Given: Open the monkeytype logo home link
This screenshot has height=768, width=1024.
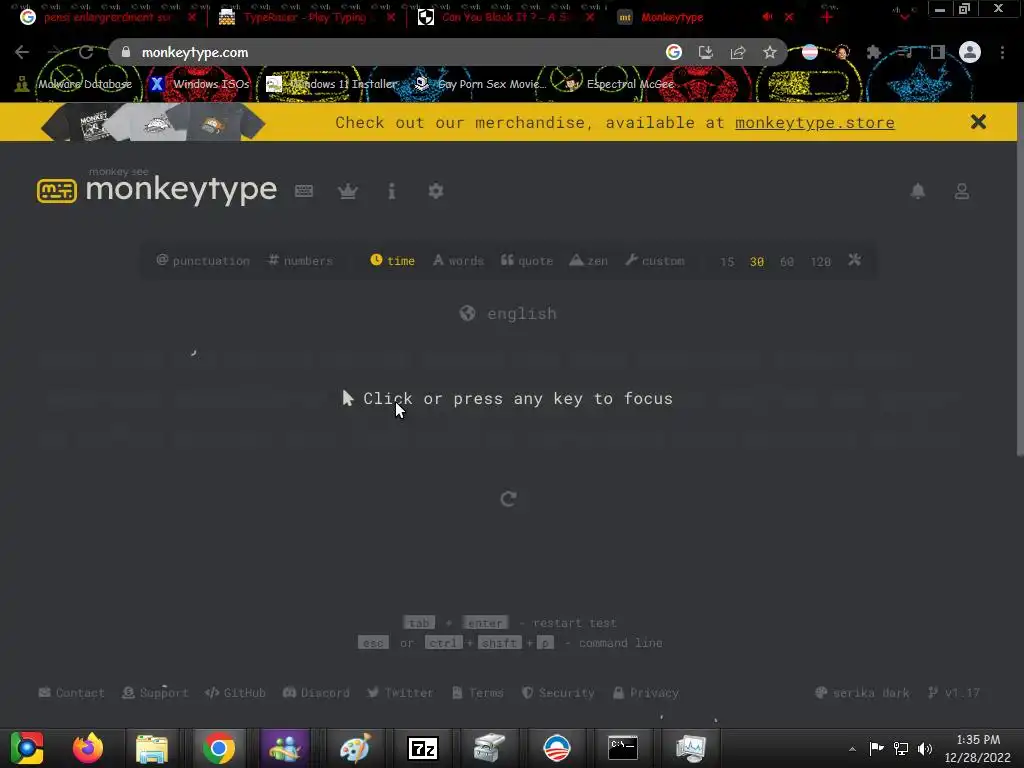Looking at the screenshot, I should click(x=157, y=188).
